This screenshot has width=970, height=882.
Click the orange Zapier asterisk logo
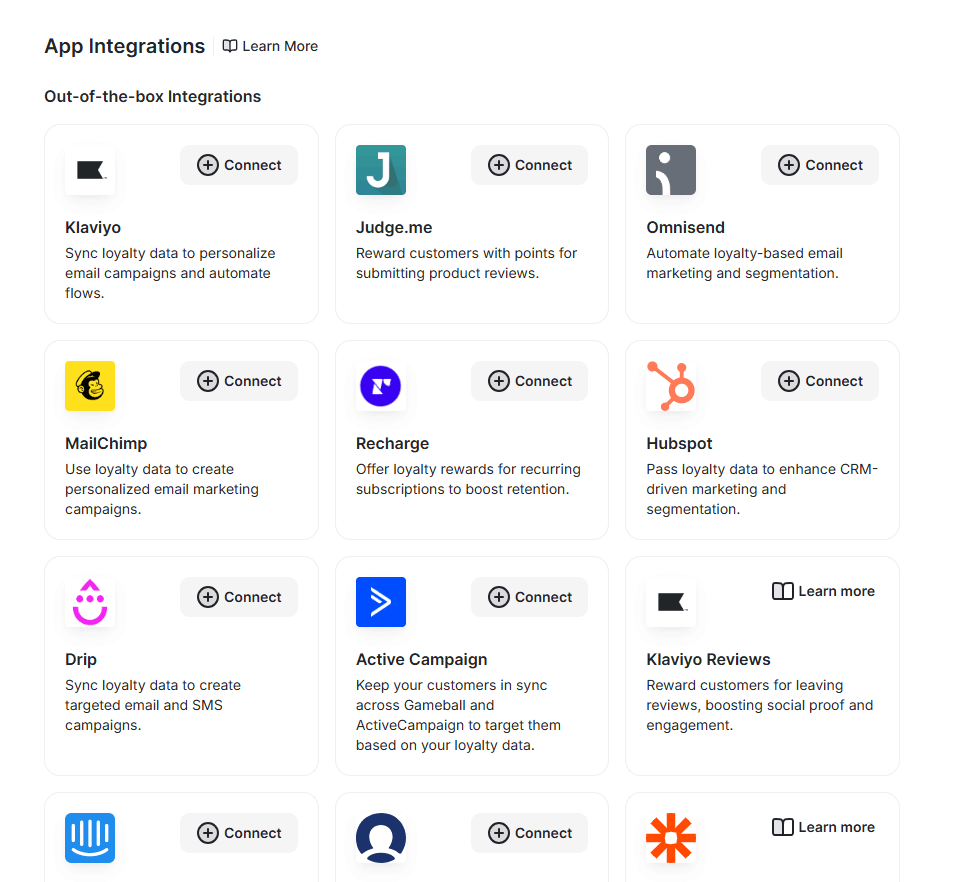pos(671,837)
